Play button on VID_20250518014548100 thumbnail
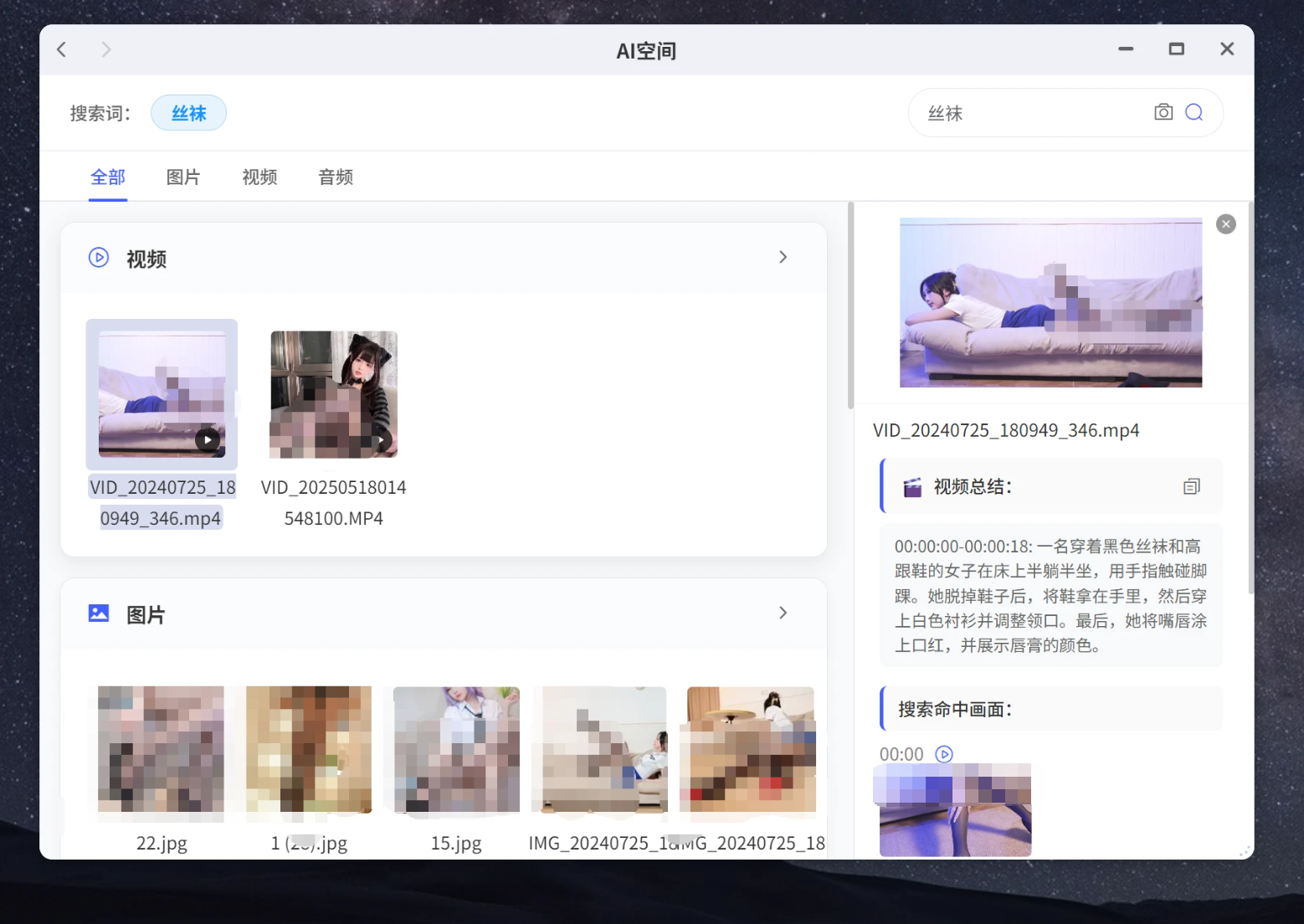 (x=381, y=439)
